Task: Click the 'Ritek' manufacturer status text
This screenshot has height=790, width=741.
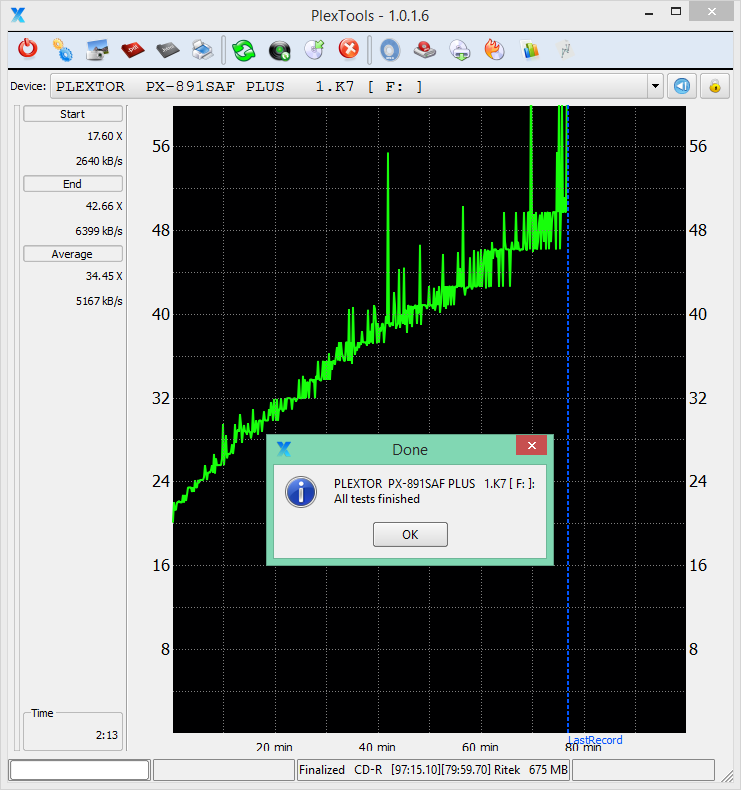Action: tap(507, 770)
